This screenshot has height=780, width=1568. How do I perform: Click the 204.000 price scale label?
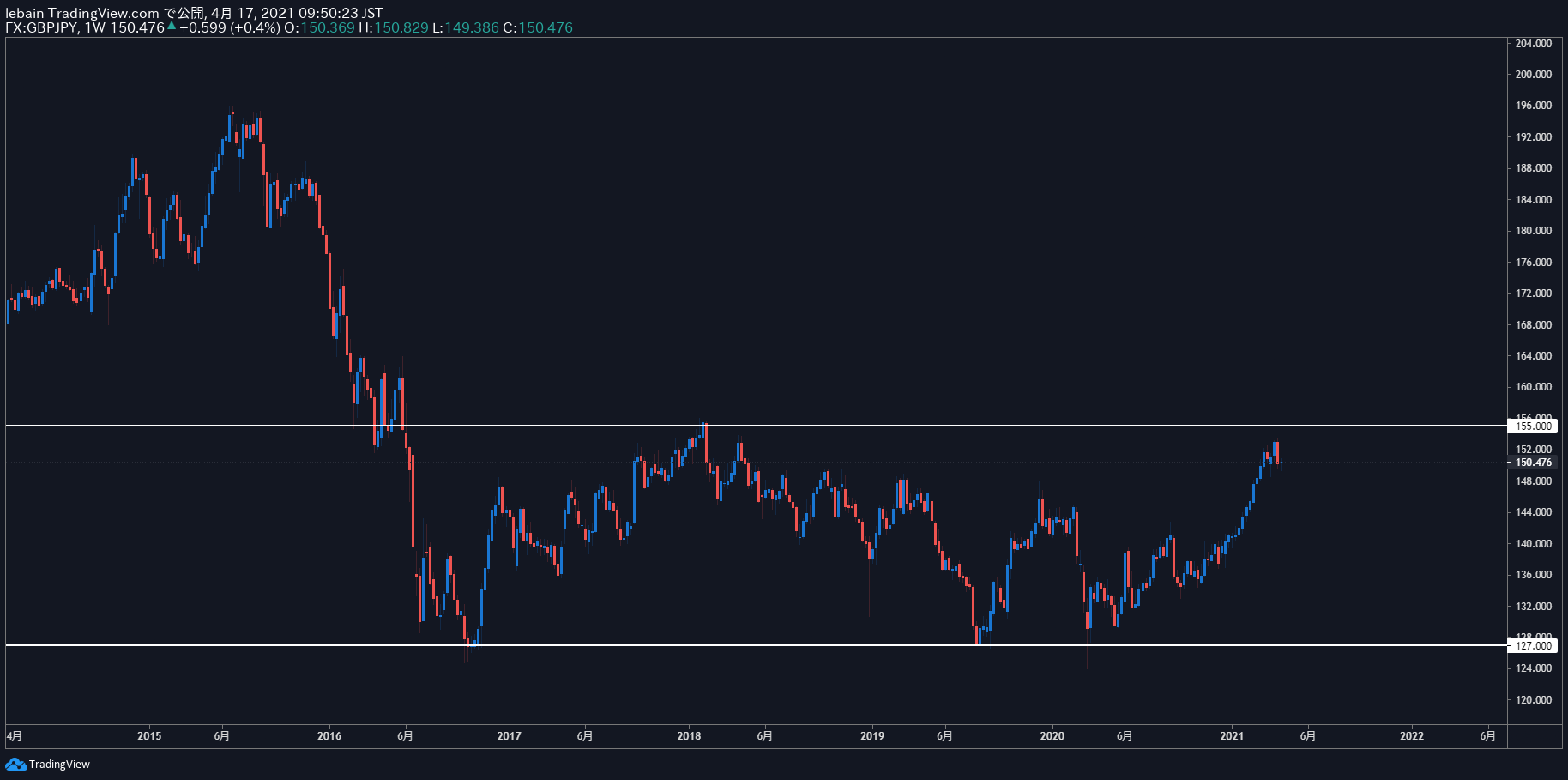click(x=1534, y=44)
